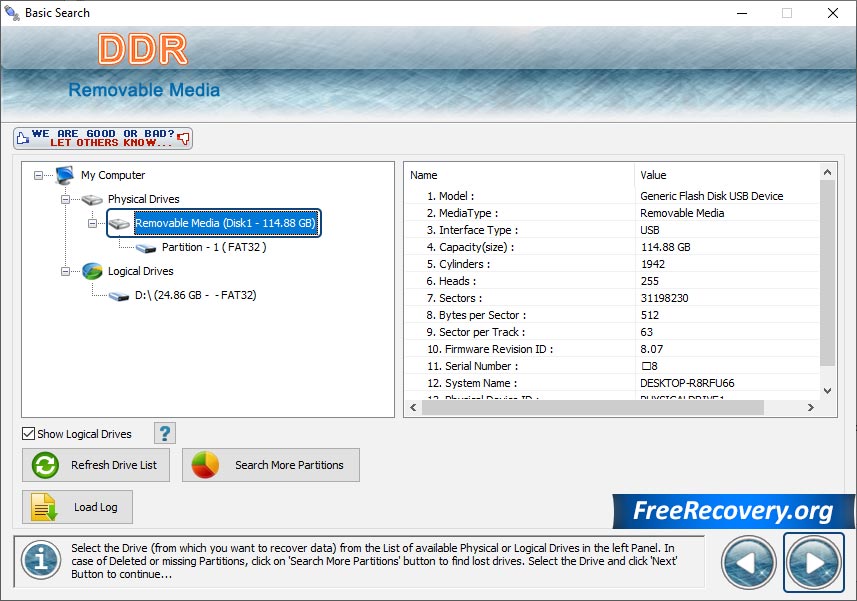The width and height of the screenshot is (857, 601).
Task: Click the round info icon
Action: [x=41, y=560]
